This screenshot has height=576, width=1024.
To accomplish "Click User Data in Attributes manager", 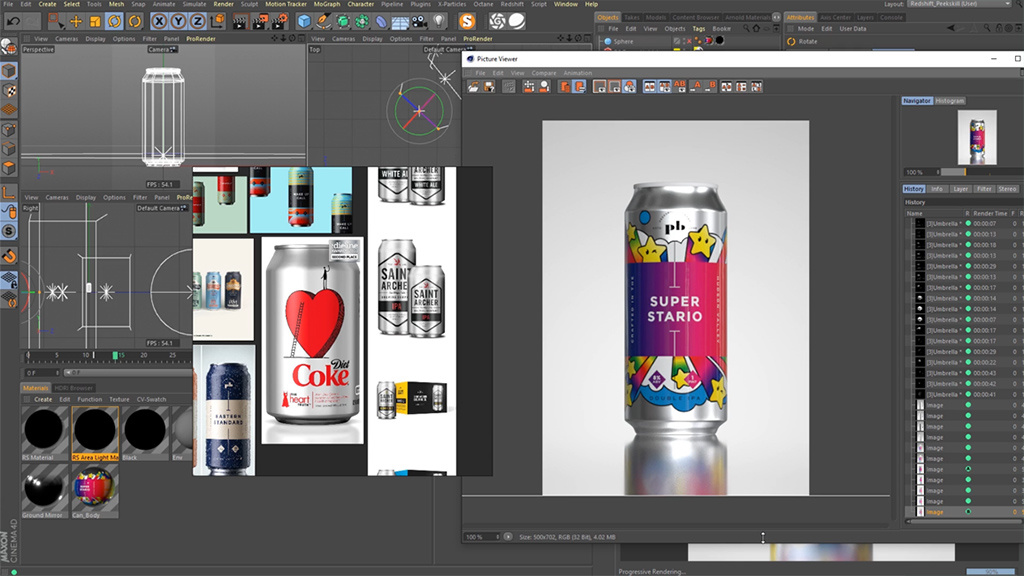I will (853, 29).
